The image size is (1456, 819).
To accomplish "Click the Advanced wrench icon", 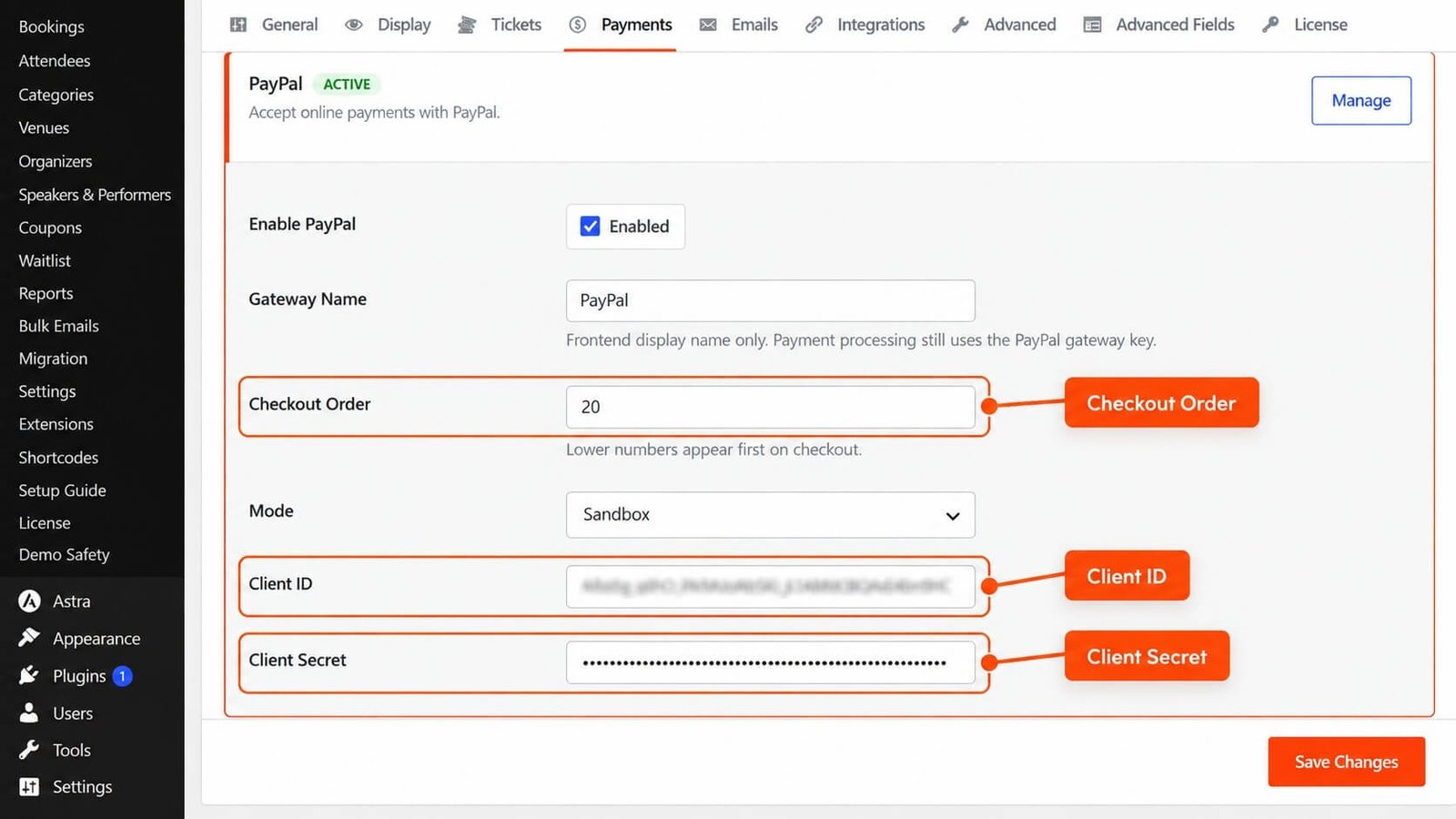I will tap(960, 25).
